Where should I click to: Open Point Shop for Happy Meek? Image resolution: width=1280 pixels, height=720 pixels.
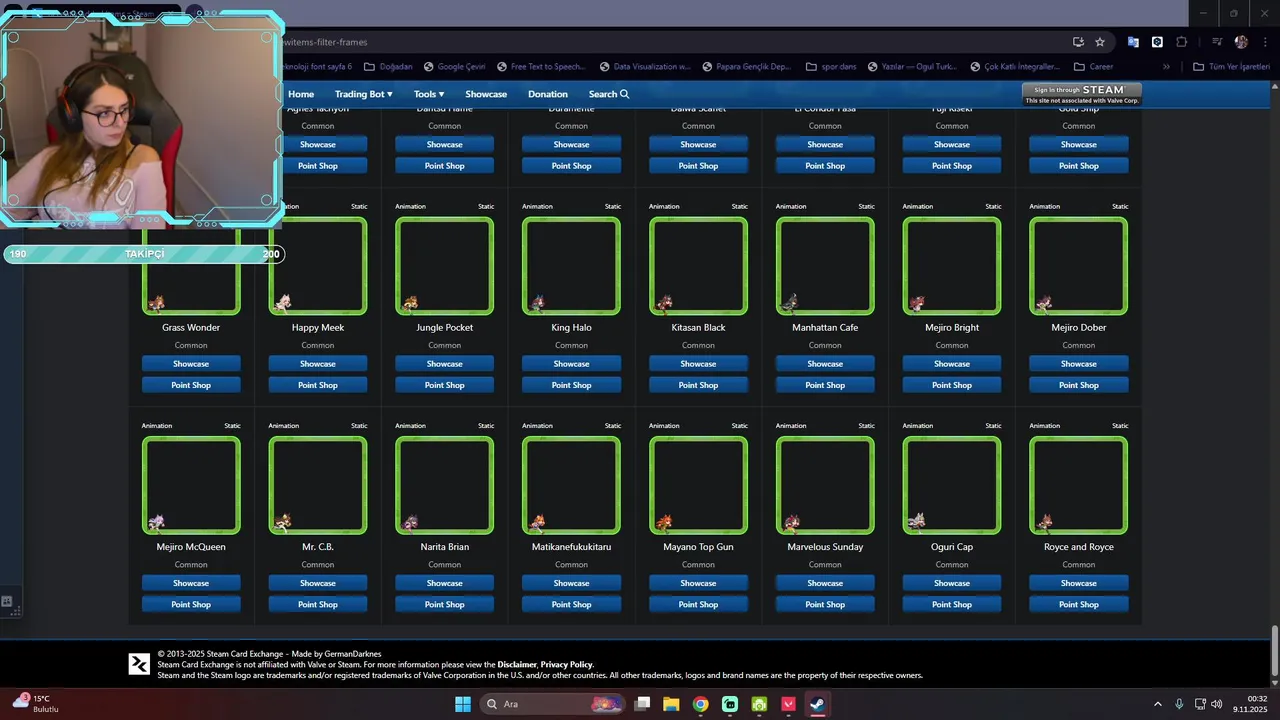[318, 385]
